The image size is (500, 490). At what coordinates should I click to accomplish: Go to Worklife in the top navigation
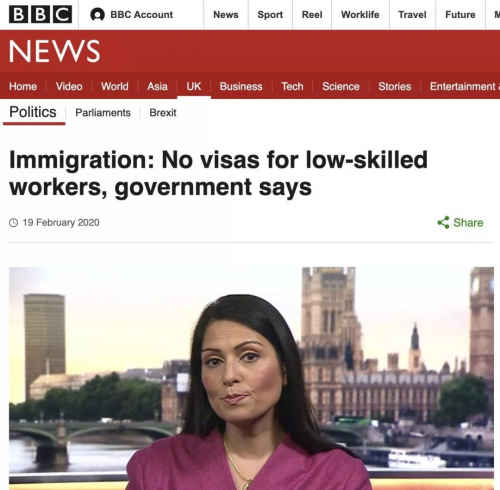tap(360, 15)
